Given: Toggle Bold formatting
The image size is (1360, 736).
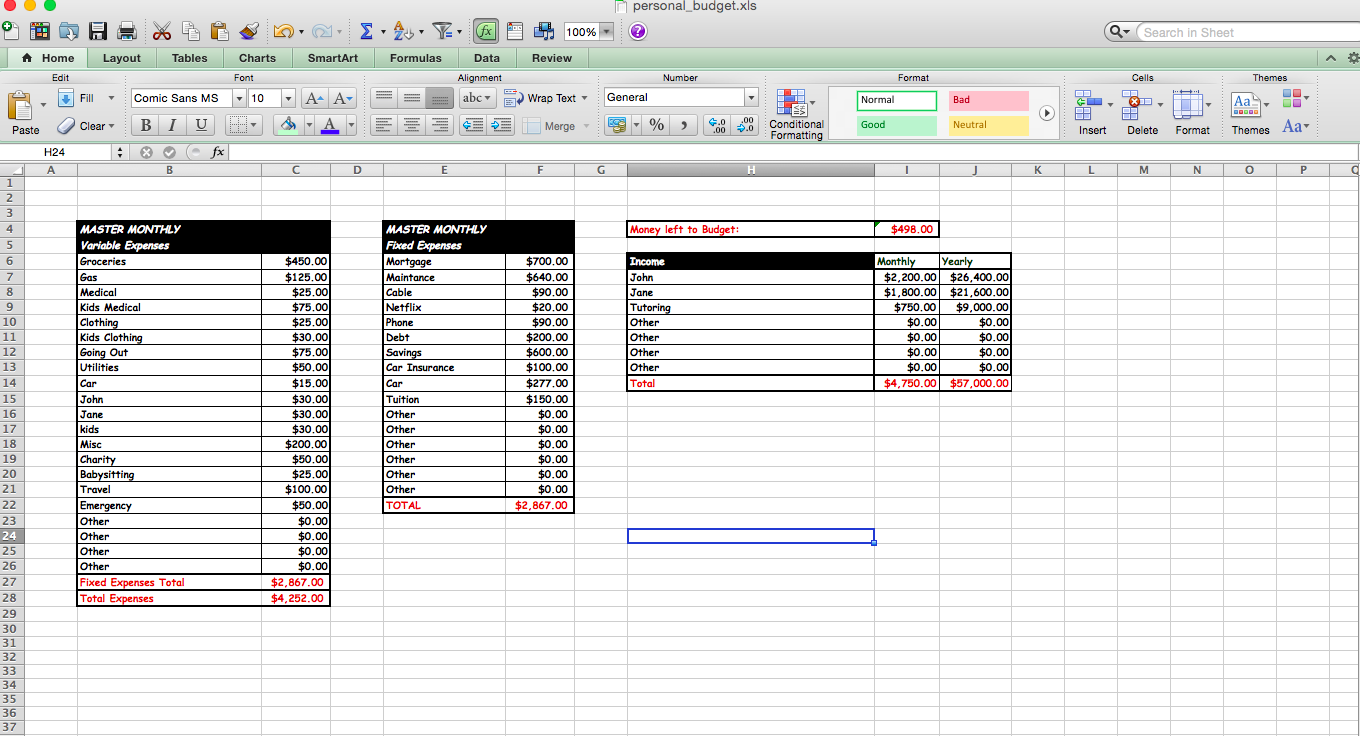Looking at the screenshot, I should click(146, 125).
